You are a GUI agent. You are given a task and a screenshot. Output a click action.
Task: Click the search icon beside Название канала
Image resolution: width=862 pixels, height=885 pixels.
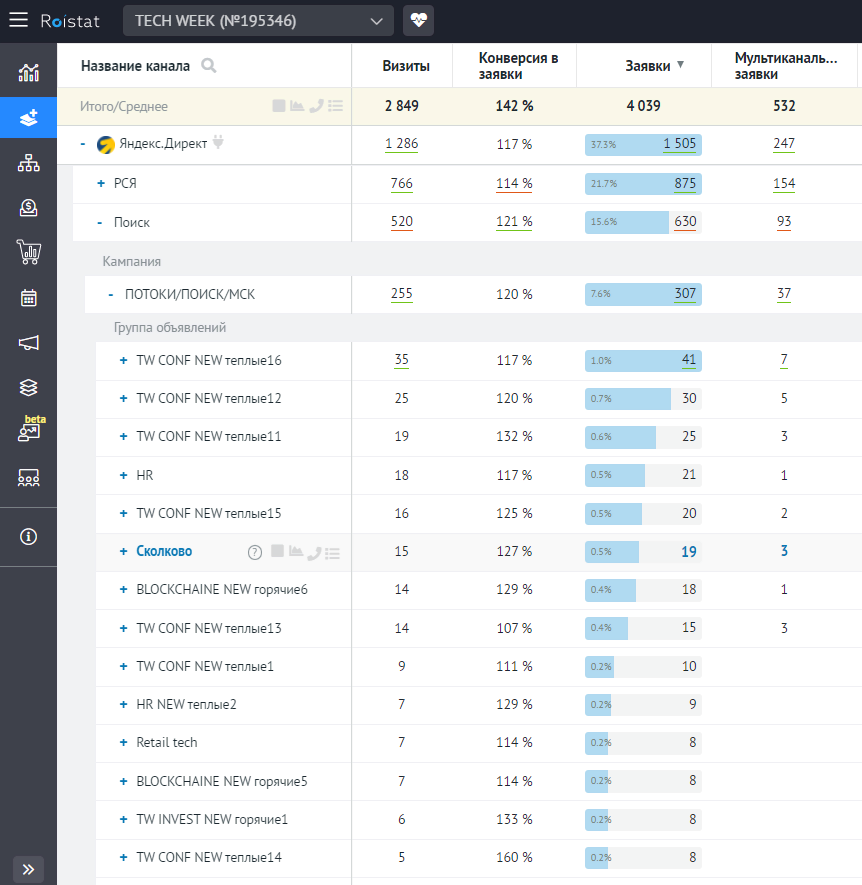(x=209, y=66)
